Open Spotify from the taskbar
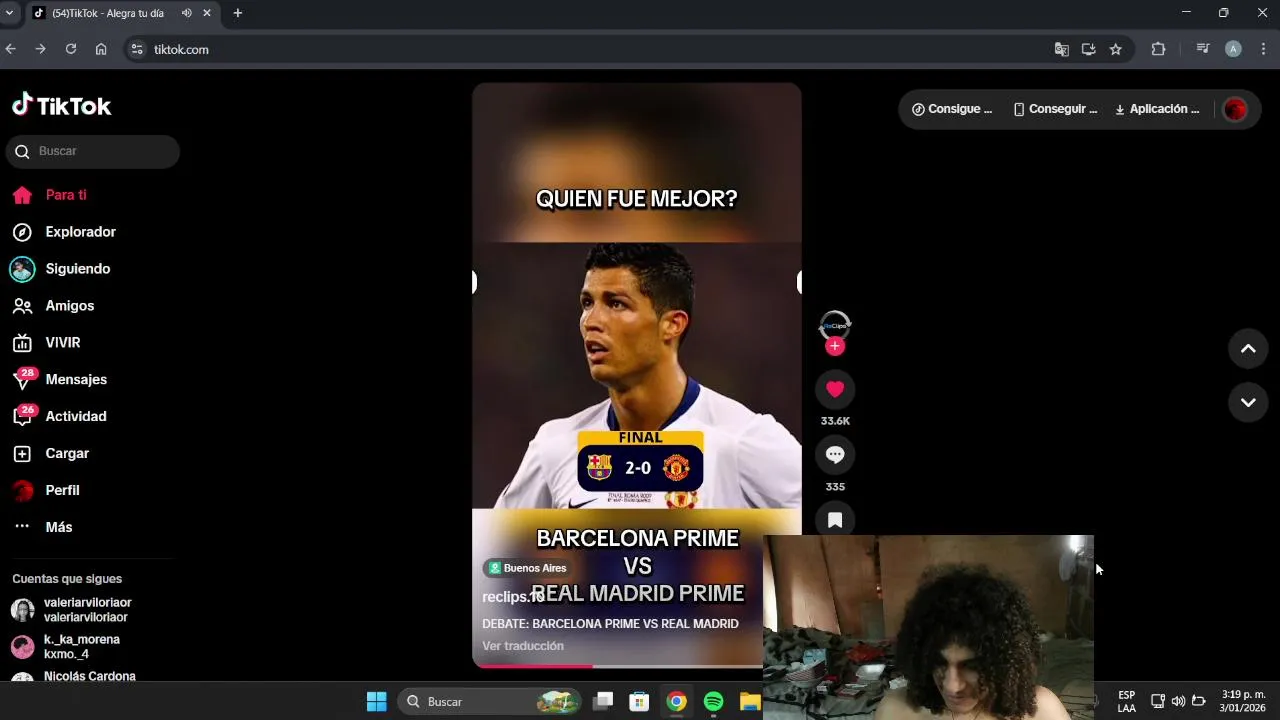Screen dimensions: 1280x720 (713, 702)
